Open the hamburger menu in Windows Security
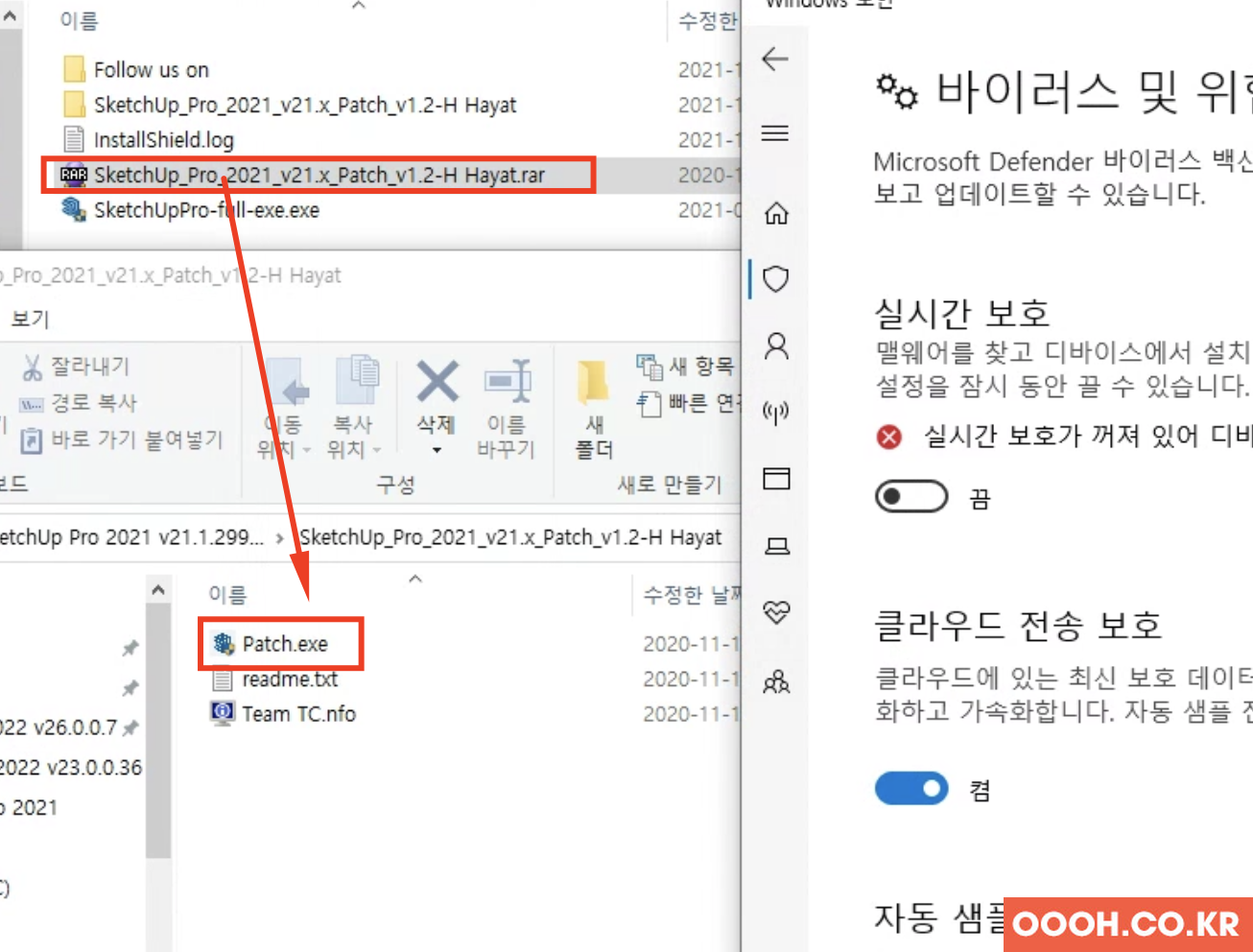The image size is (1253, 952). click(774, 133)
